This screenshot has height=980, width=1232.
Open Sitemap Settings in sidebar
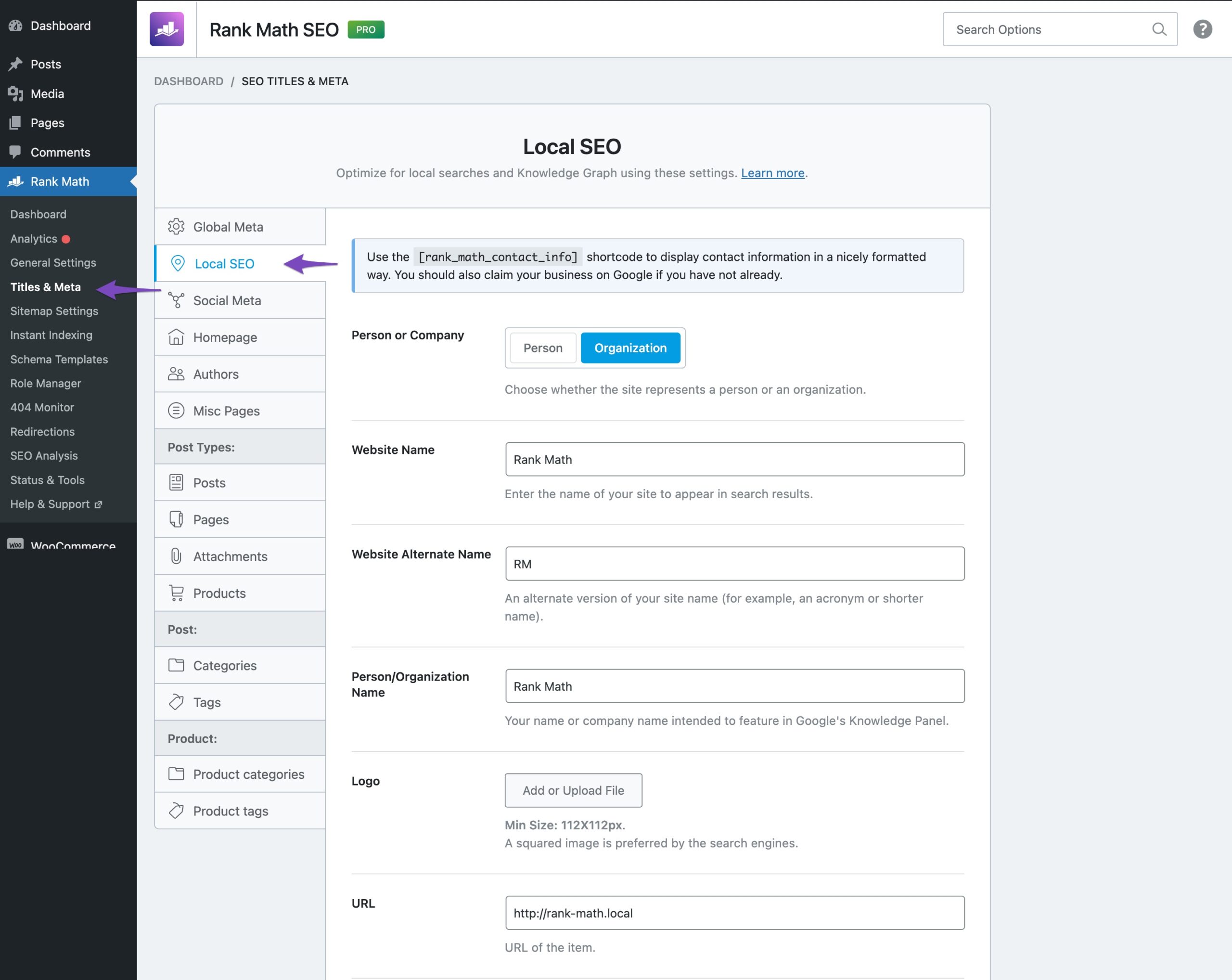(54, 311)
